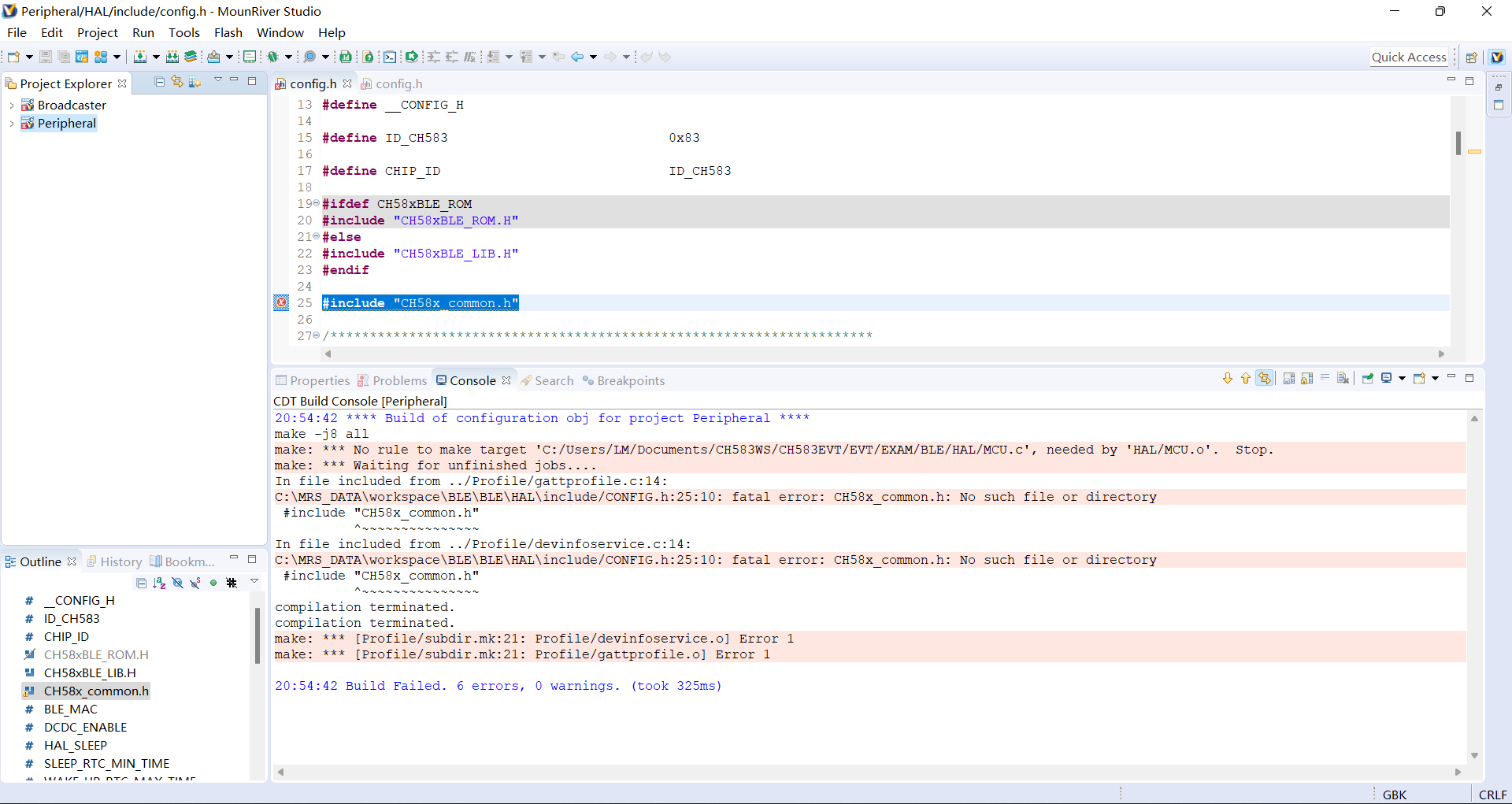
Task: Click the green layered stack toolbar icon
Action: 191,57
